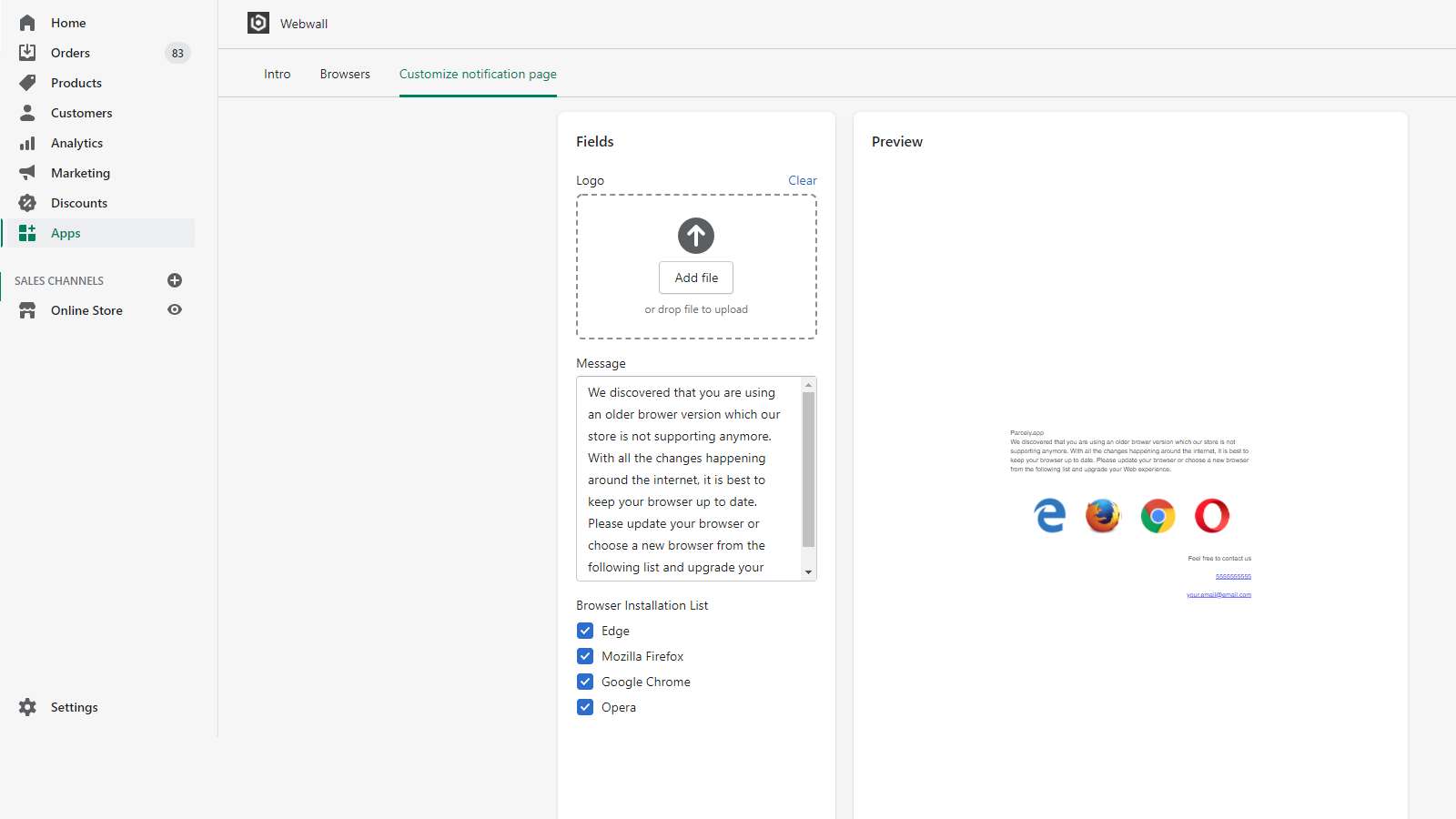
Task: Clear the uploaded logo
Action: (x=802, y=180)
